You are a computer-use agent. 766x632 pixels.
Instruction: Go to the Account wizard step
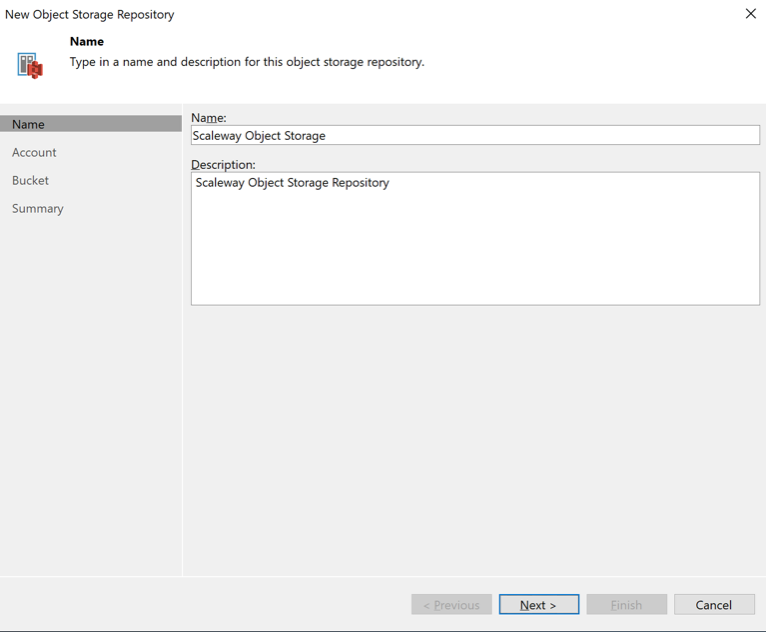coord(34,152)
